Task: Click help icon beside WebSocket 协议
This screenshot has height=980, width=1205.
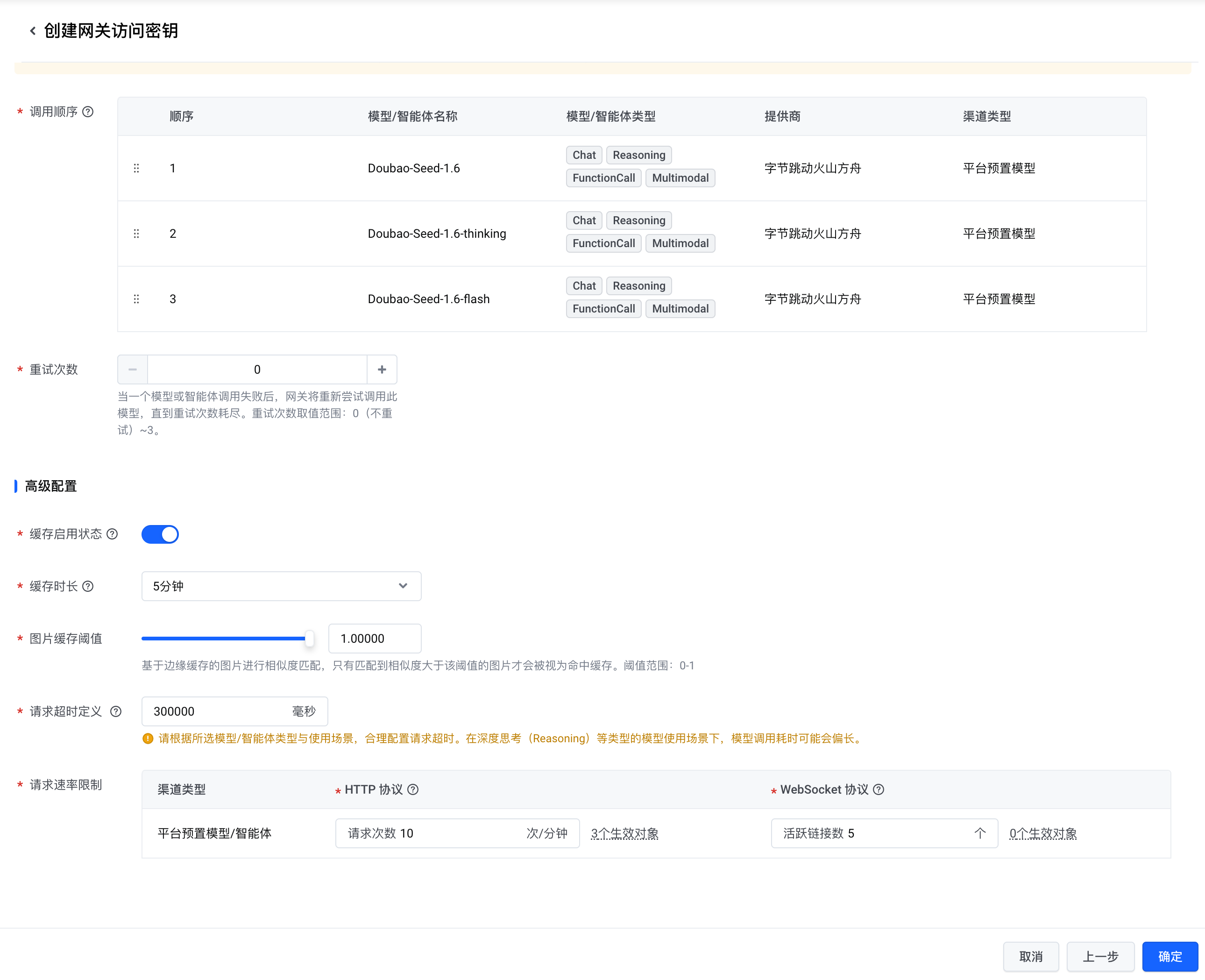Action: pyautogui.click(x=879, y=790)
